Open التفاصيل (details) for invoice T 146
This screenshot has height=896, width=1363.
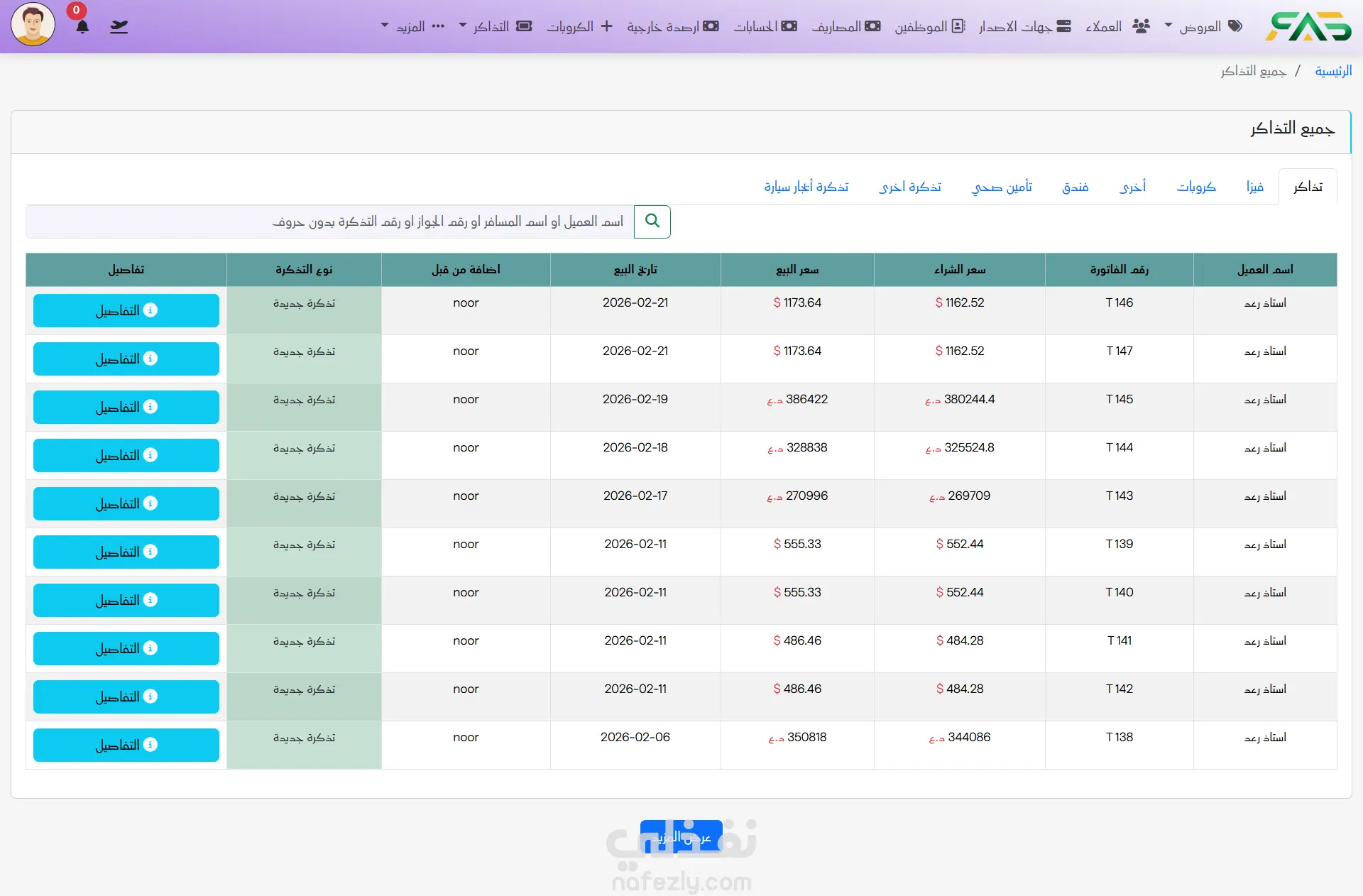coord(126,310)
